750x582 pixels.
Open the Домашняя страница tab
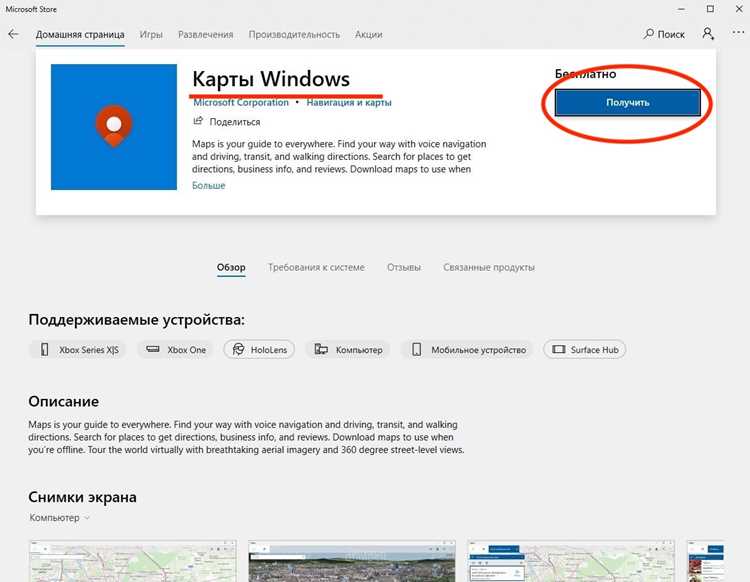[80, 34]
